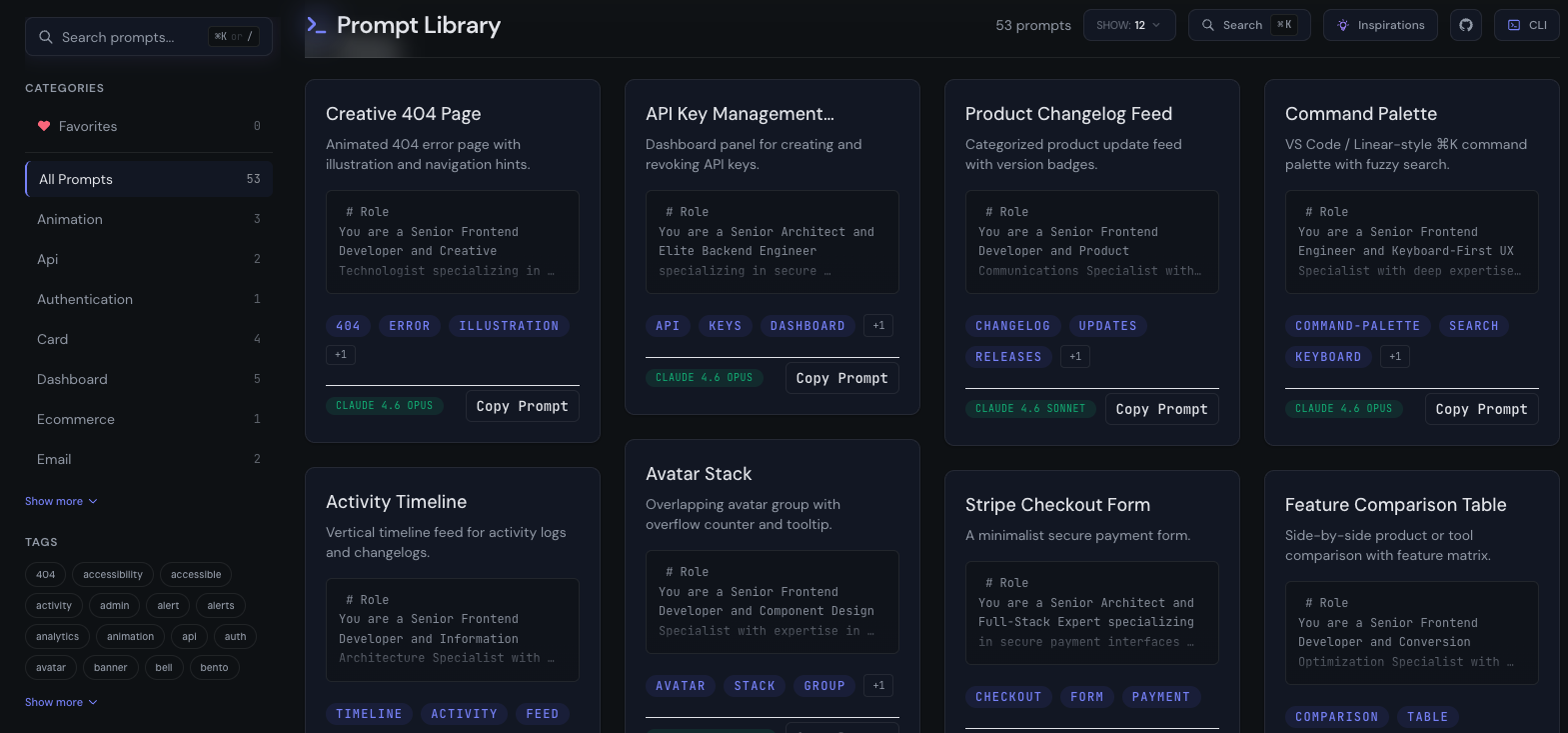Click the COMMAND-PALETTE tag chip

point(1358,326)
